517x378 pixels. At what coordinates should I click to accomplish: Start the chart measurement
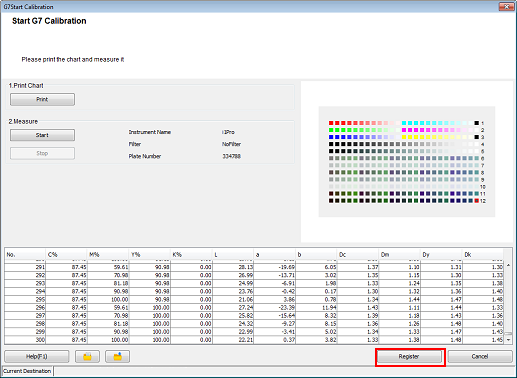click(x=42, y=135)
